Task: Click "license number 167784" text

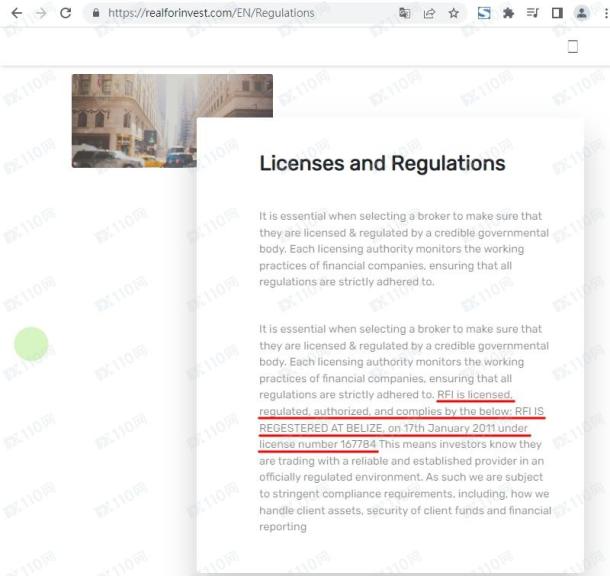Action: tap(317, 444)
